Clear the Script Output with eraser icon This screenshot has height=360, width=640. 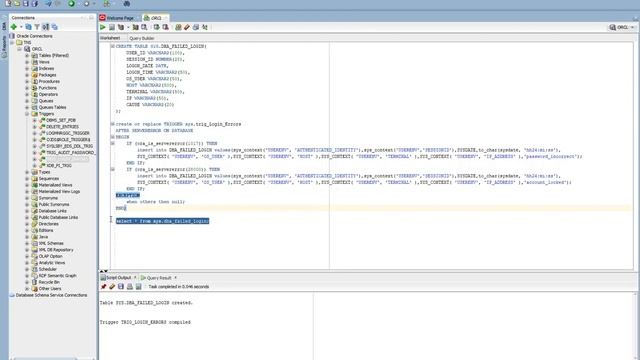[112, 287]
